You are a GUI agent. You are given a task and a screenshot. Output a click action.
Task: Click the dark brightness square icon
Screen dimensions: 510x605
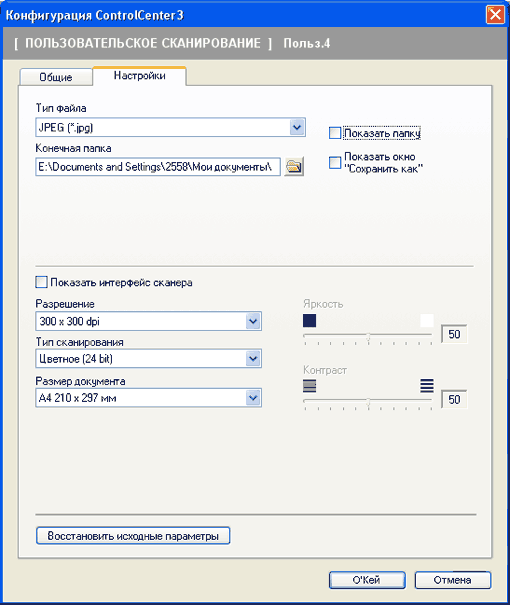[309, 320]
